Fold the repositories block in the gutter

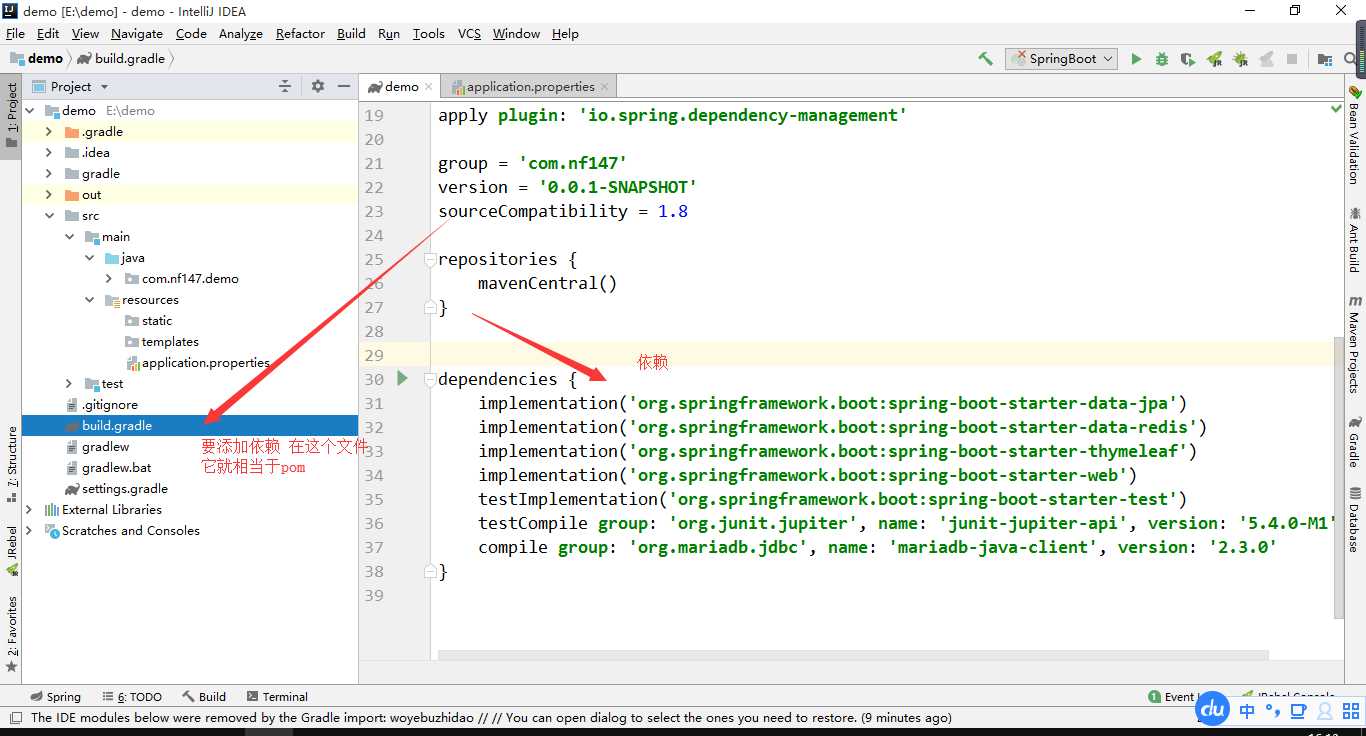(429, 260)
